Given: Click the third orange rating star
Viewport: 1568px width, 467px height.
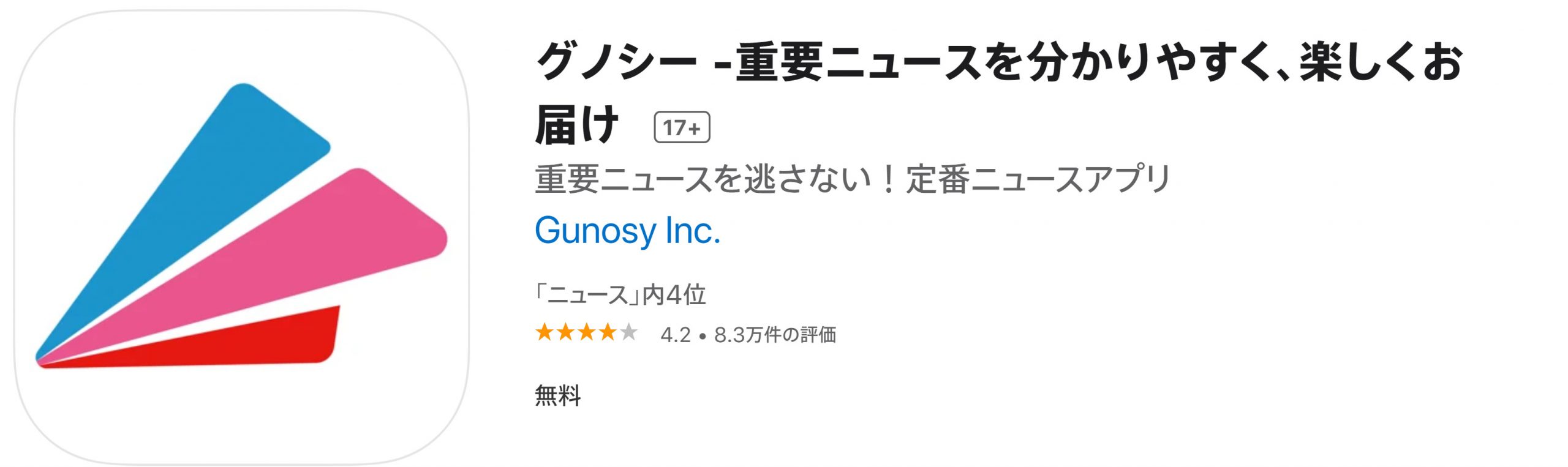Looking at the screenshot, I should tap(587, 333).
